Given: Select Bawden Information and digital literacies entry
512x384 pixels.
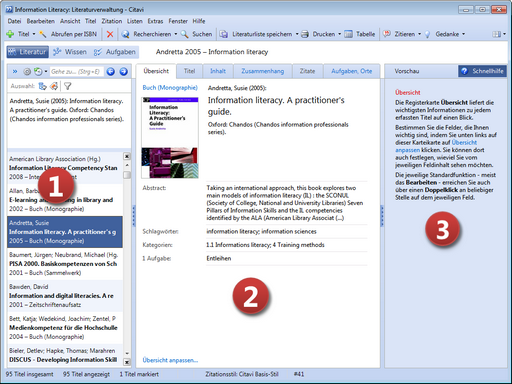Looking at the screenshot, I should click(x=65, y=296).
